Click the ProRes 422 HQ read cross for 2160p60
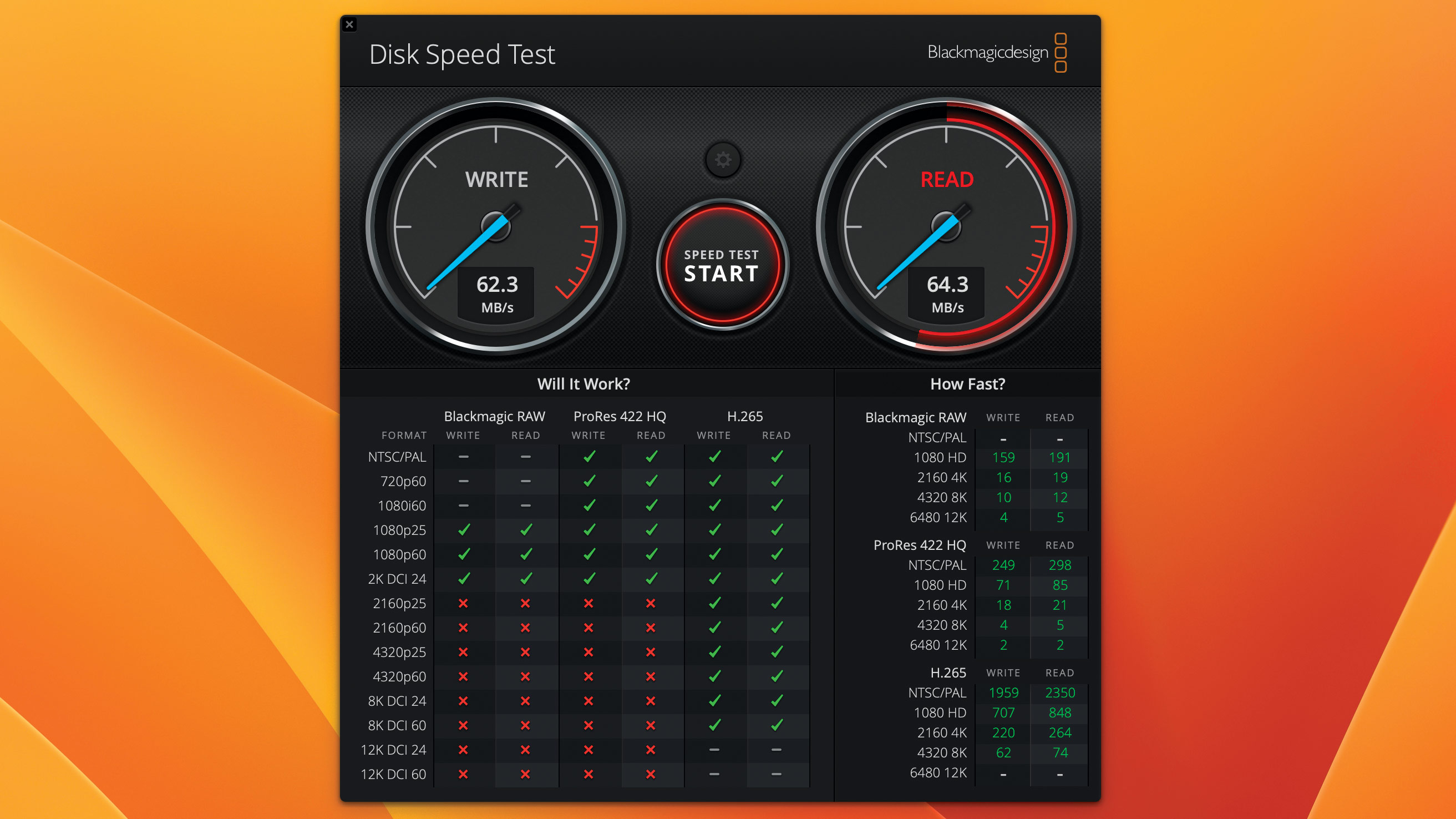The width and height of the screenshot is (1456, 819). [x=651, y=628]
